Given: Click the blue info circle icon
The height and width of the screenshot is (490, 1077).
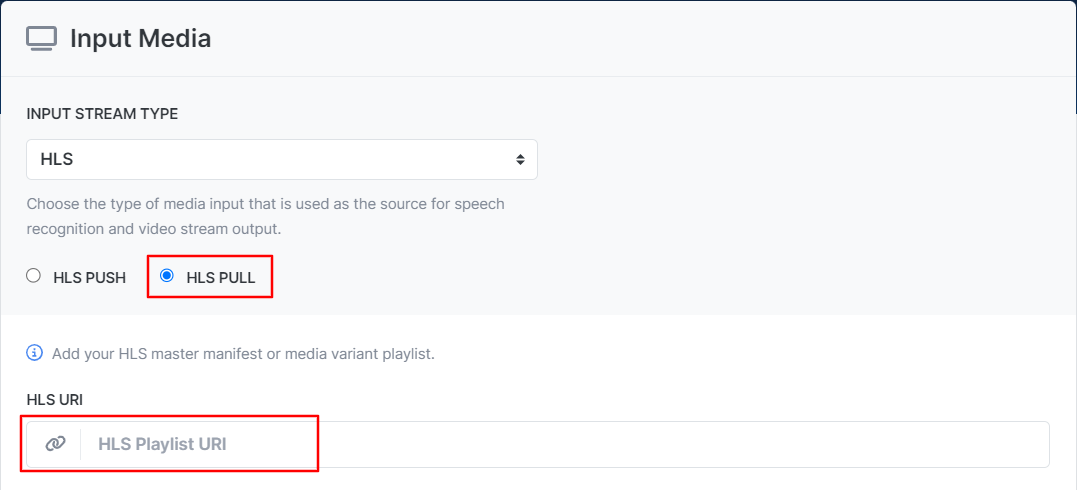Looking at the screenshot, I should (34, 353).
